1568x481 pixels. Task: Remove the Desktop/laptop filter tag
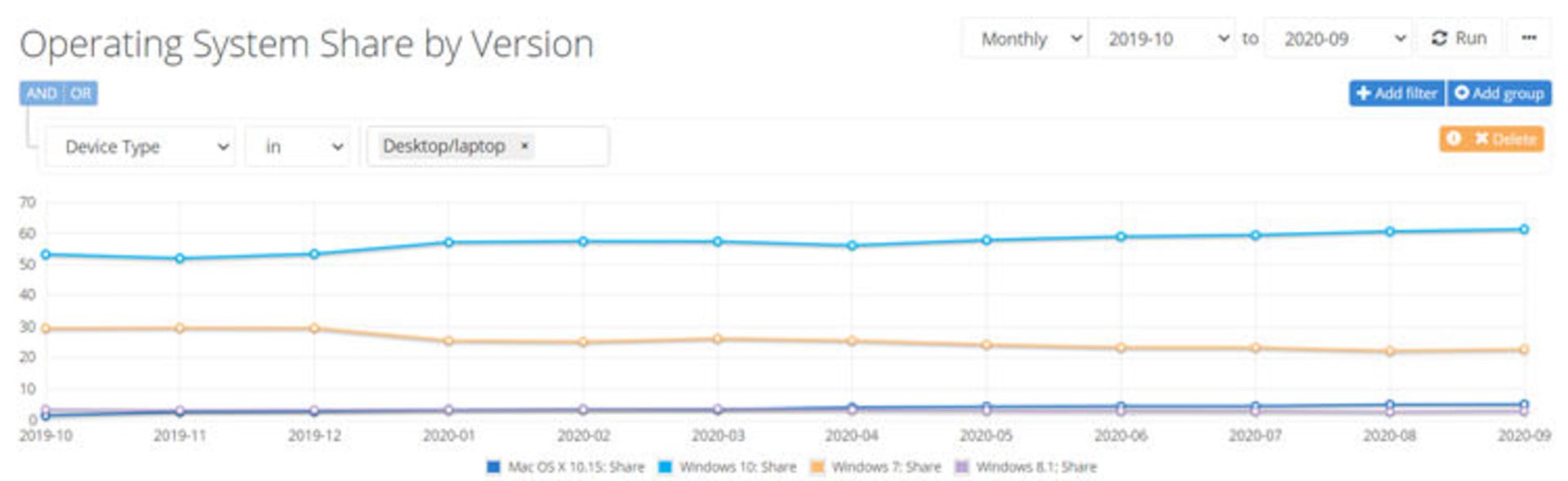(x=524, y=145)
